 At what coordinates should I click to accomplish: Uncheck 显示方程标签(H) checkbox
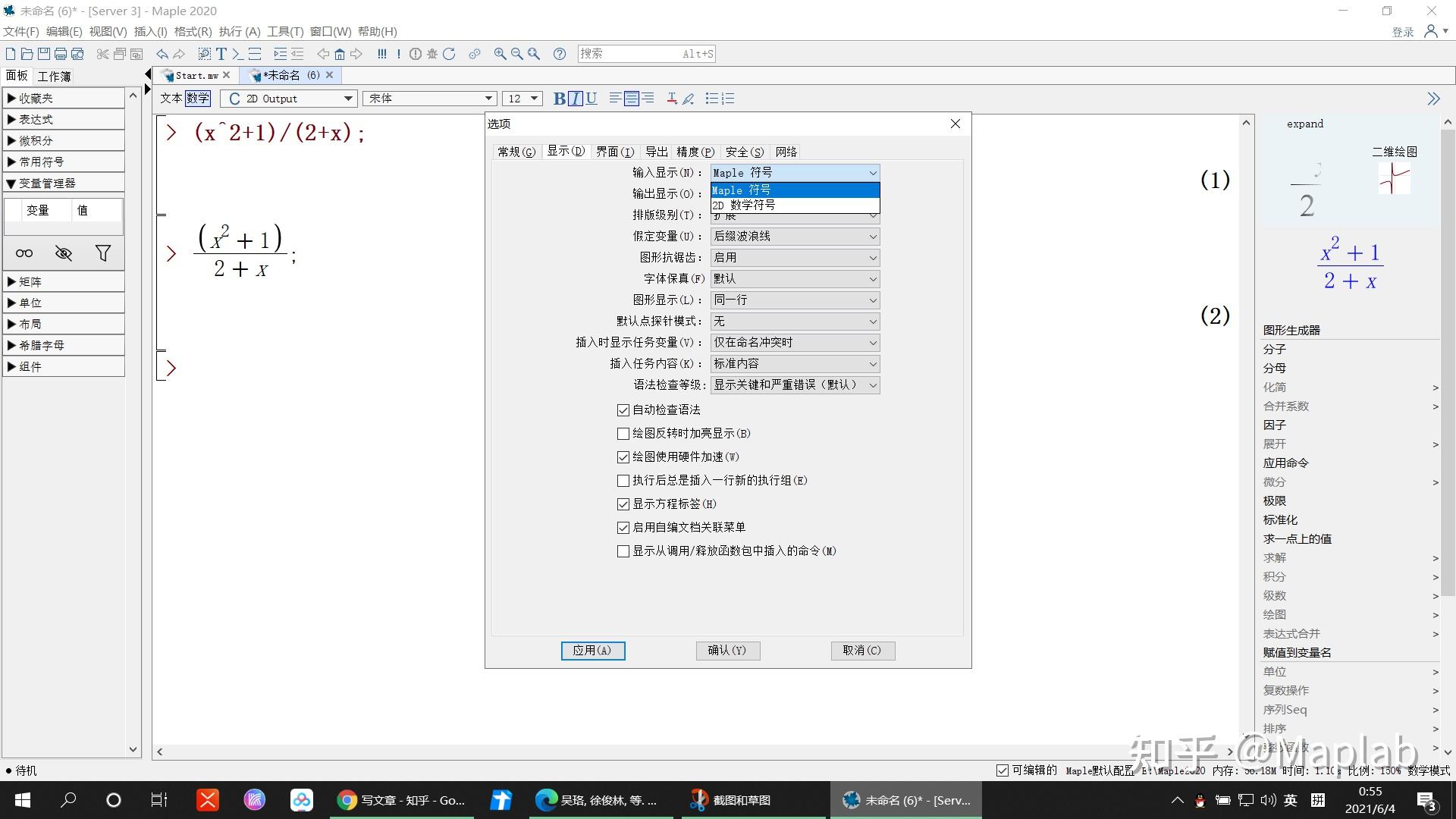point(623,504)
